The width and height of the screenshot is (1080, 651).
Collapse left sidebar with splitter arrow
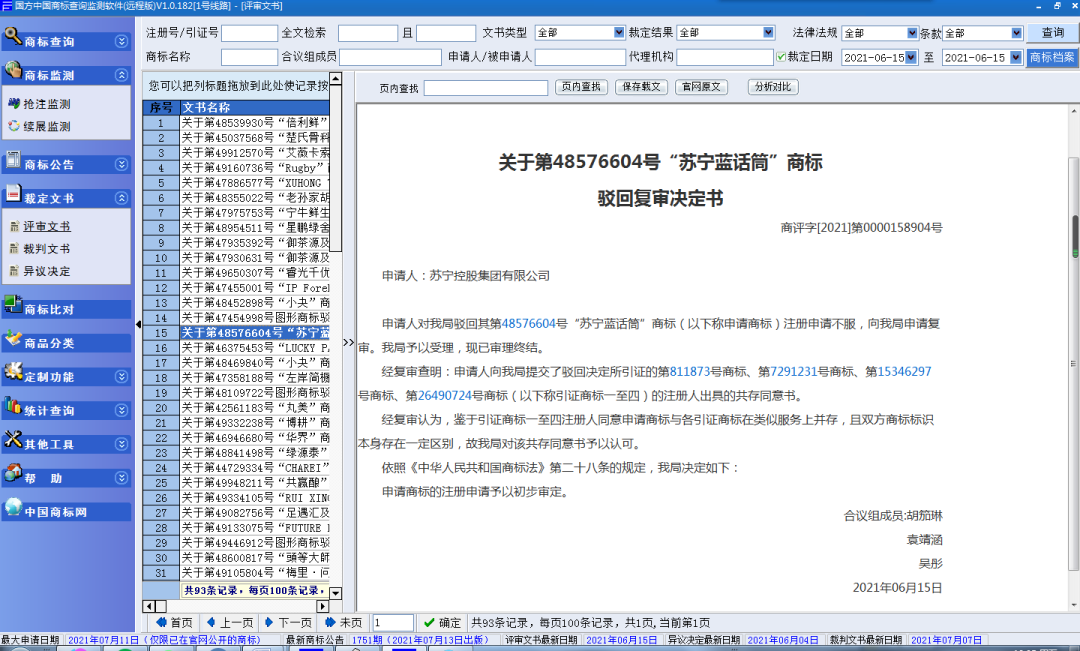(x=138, y=323)
